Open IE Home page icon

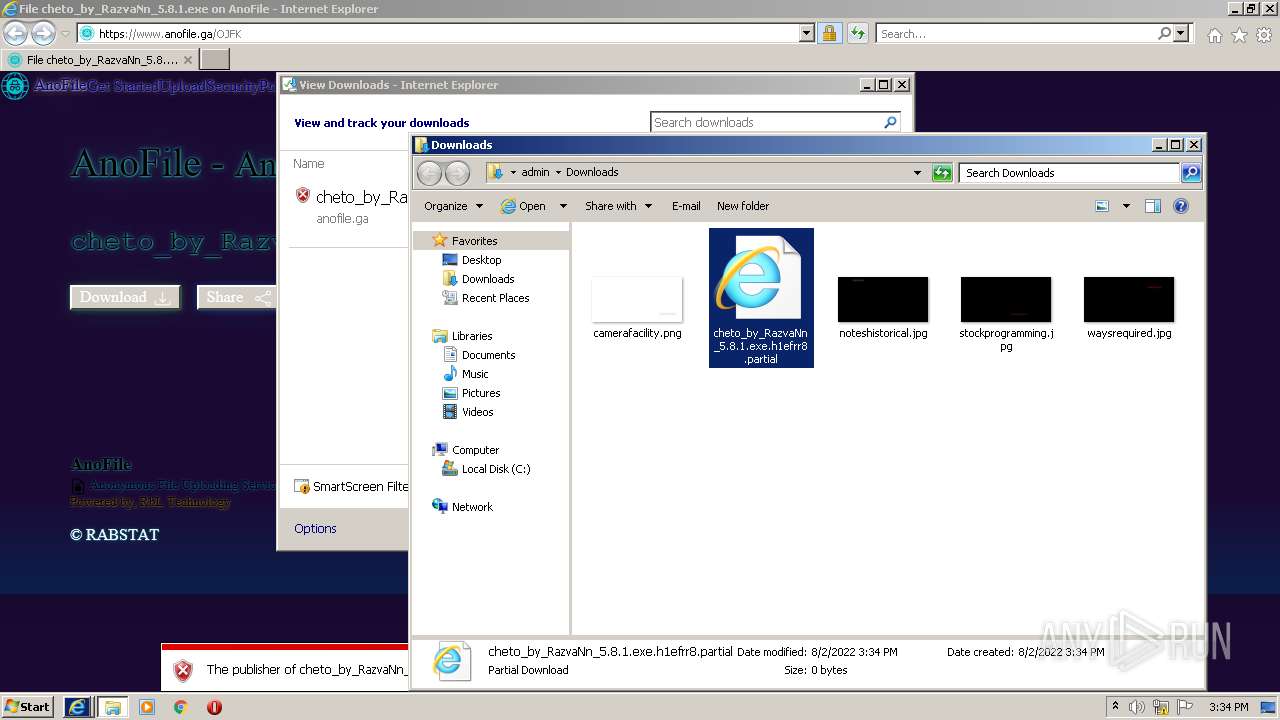1214,35
